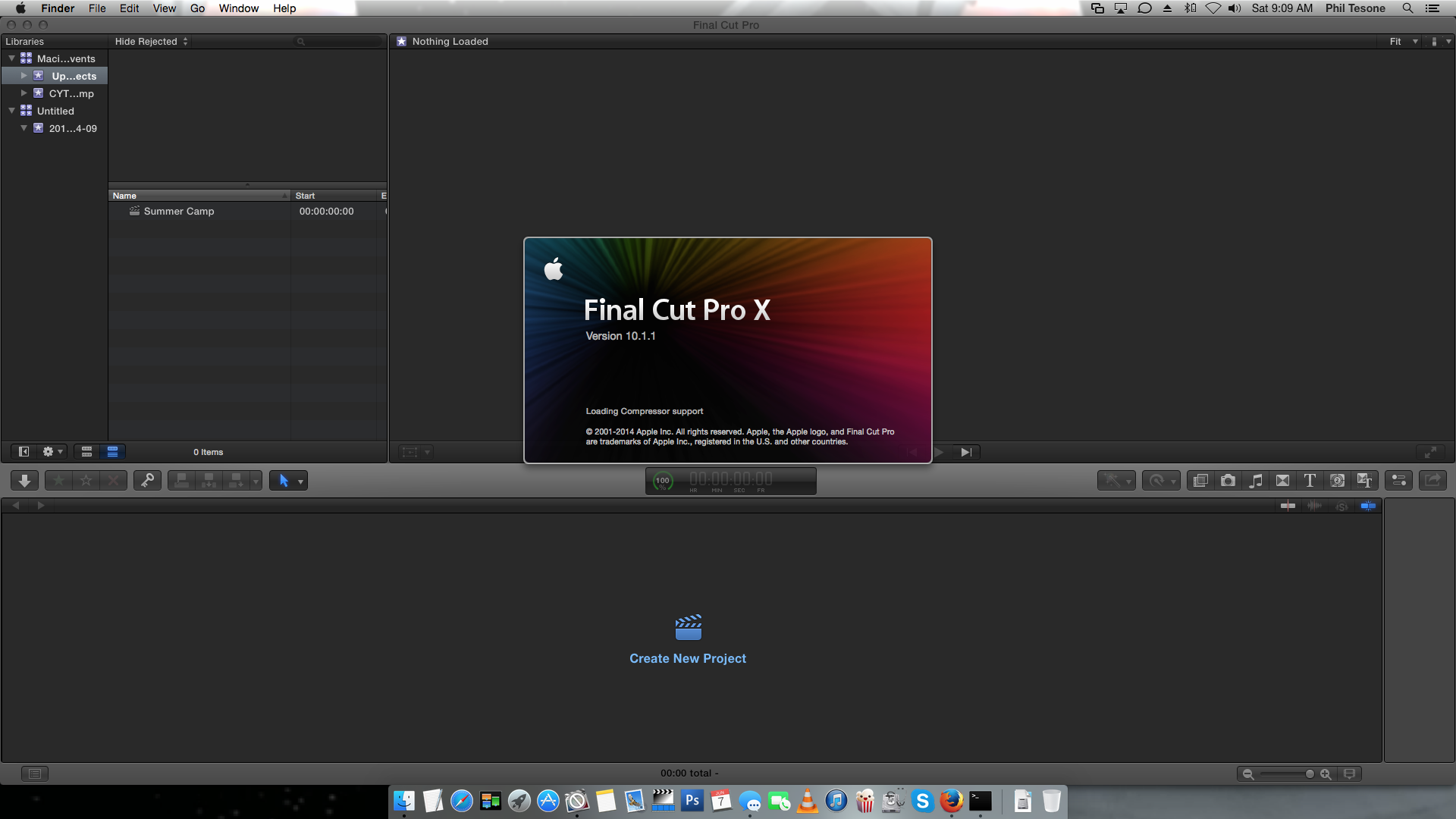This screenshot has height=819, width=1456.
Task: Click the 100% background tasks indicator
Action: click(663, 481)
